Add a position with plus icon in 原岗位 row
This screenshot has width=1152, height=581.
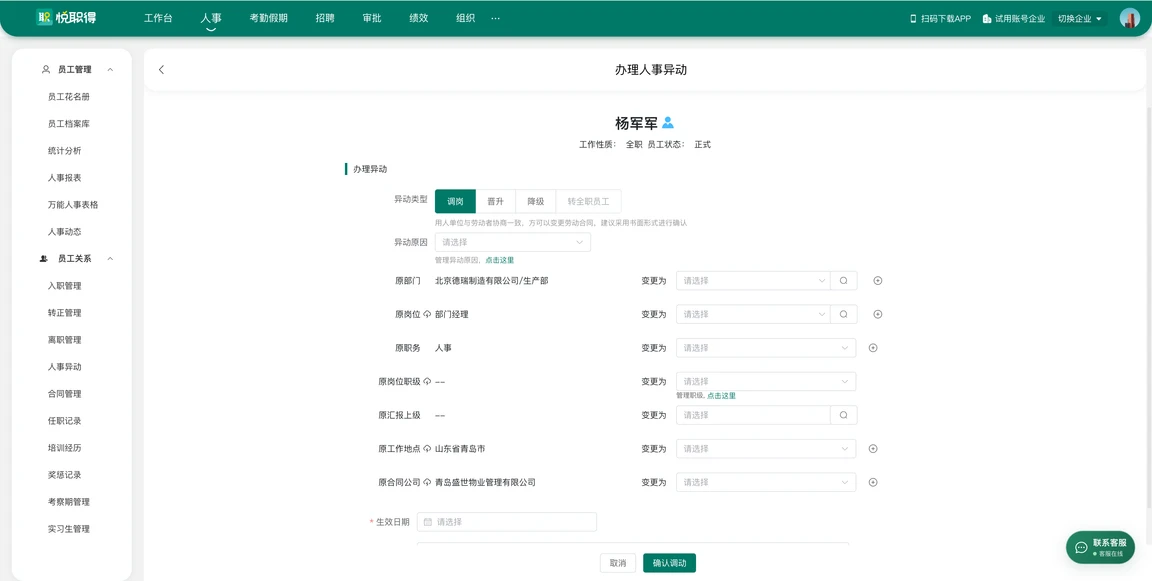[x=877, y=314]
